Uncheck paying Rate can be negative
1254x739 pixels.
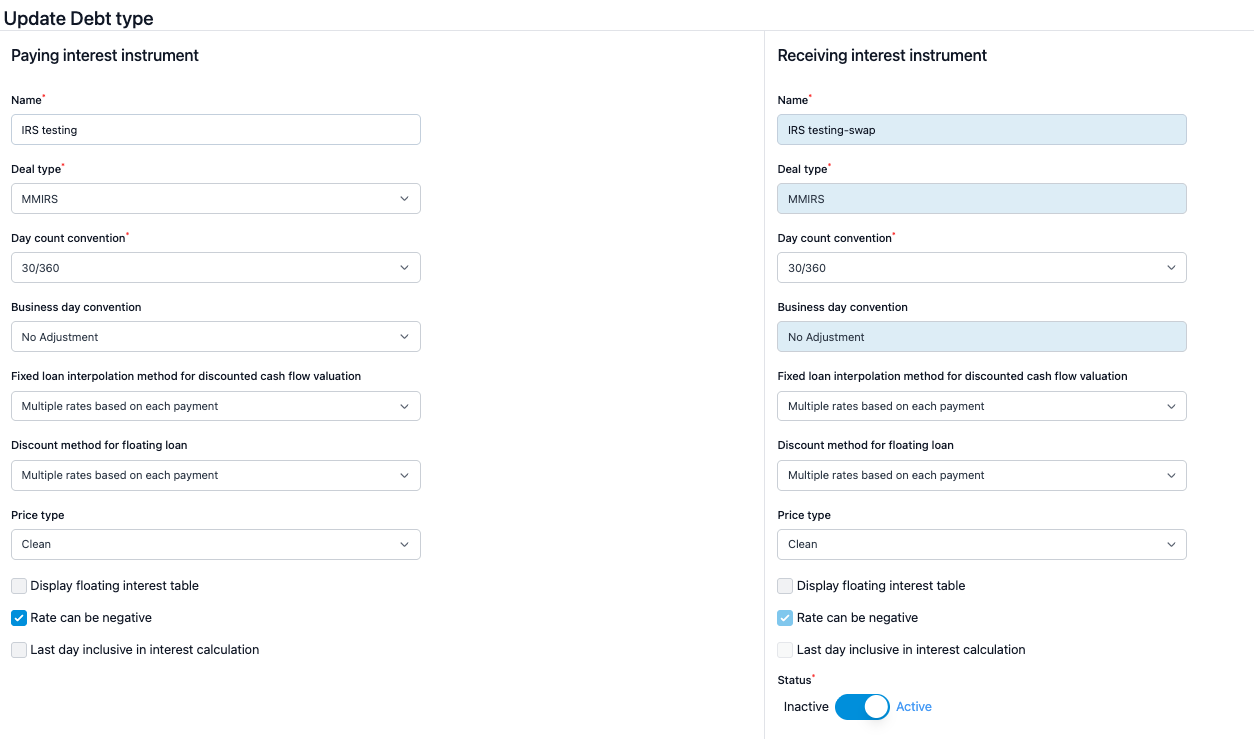pos(19,618)
